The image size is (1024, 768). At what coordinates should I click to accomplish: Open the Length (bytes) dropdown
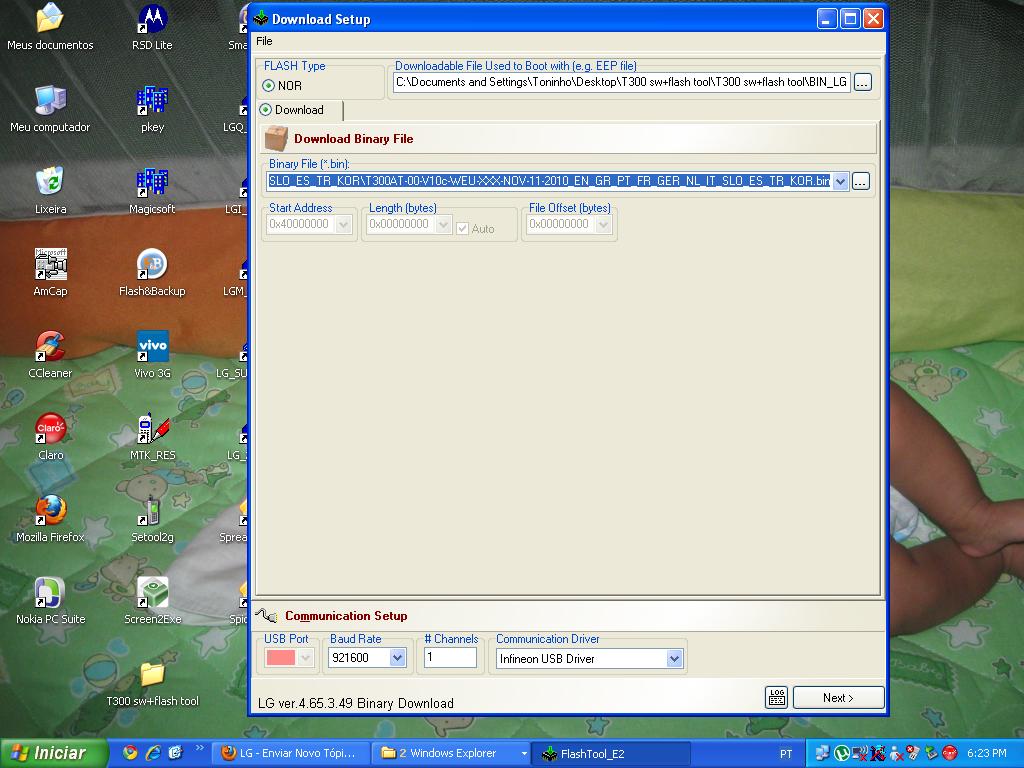(443, 225)
